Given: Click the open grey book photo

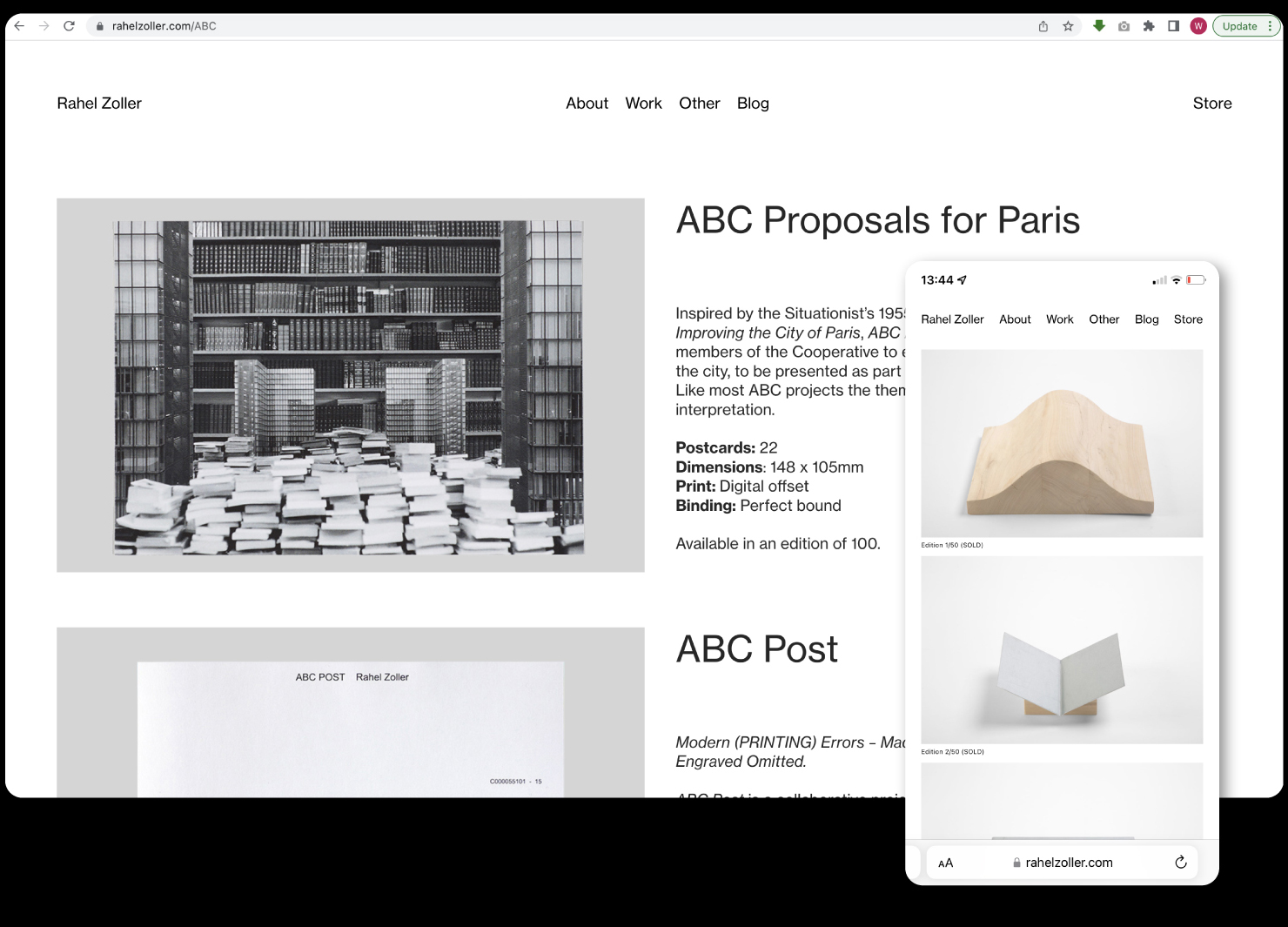Looking at the screenshot, I should 1062,650.
